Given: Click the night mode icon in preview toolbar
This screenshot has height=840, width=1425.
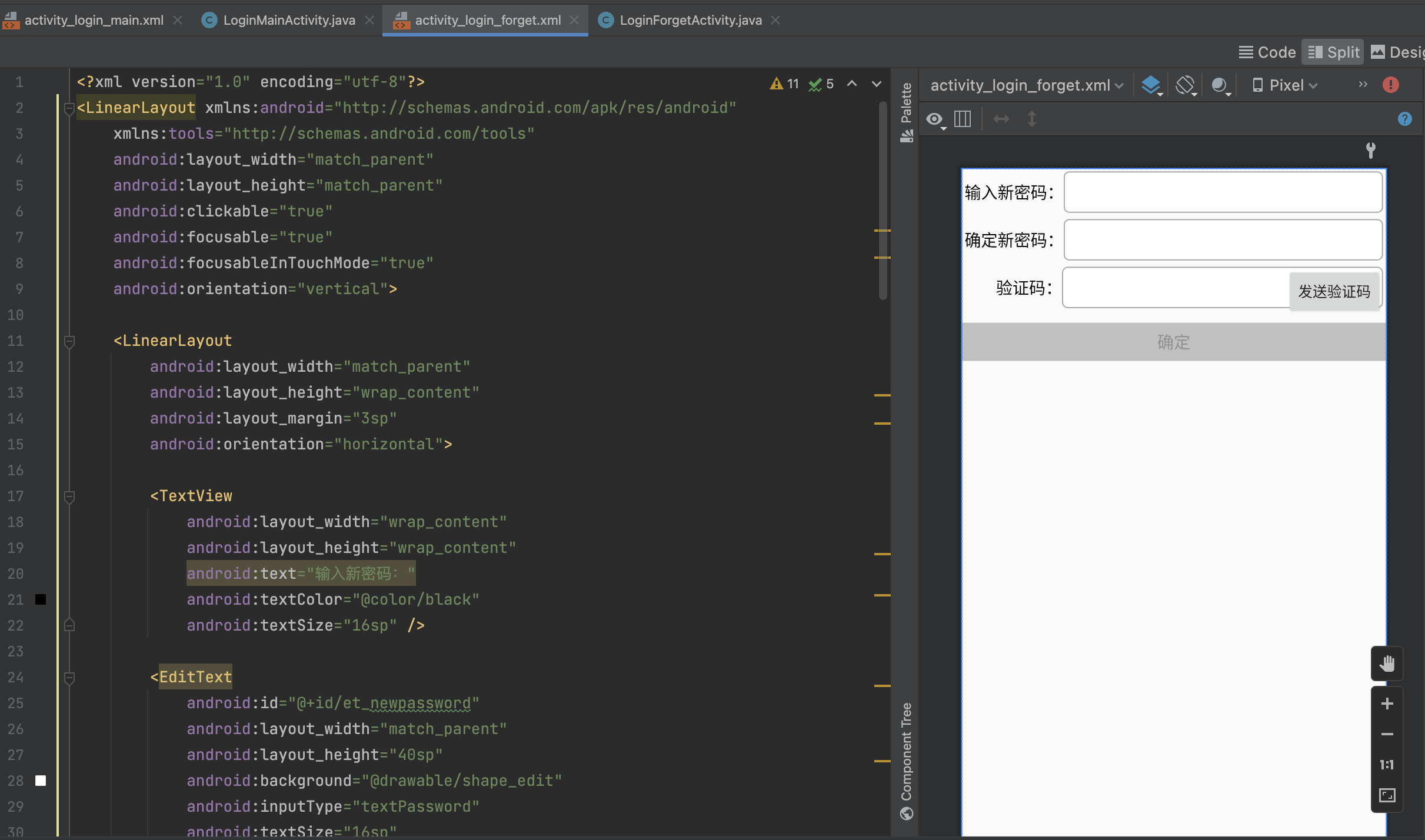Looking at the screenshot, I should pos(1220,85).
